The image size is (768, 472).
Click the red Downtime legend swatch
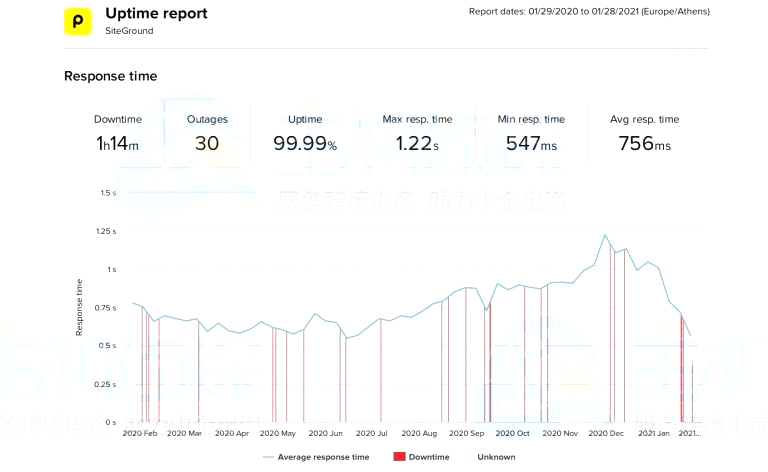coord(399,457)
